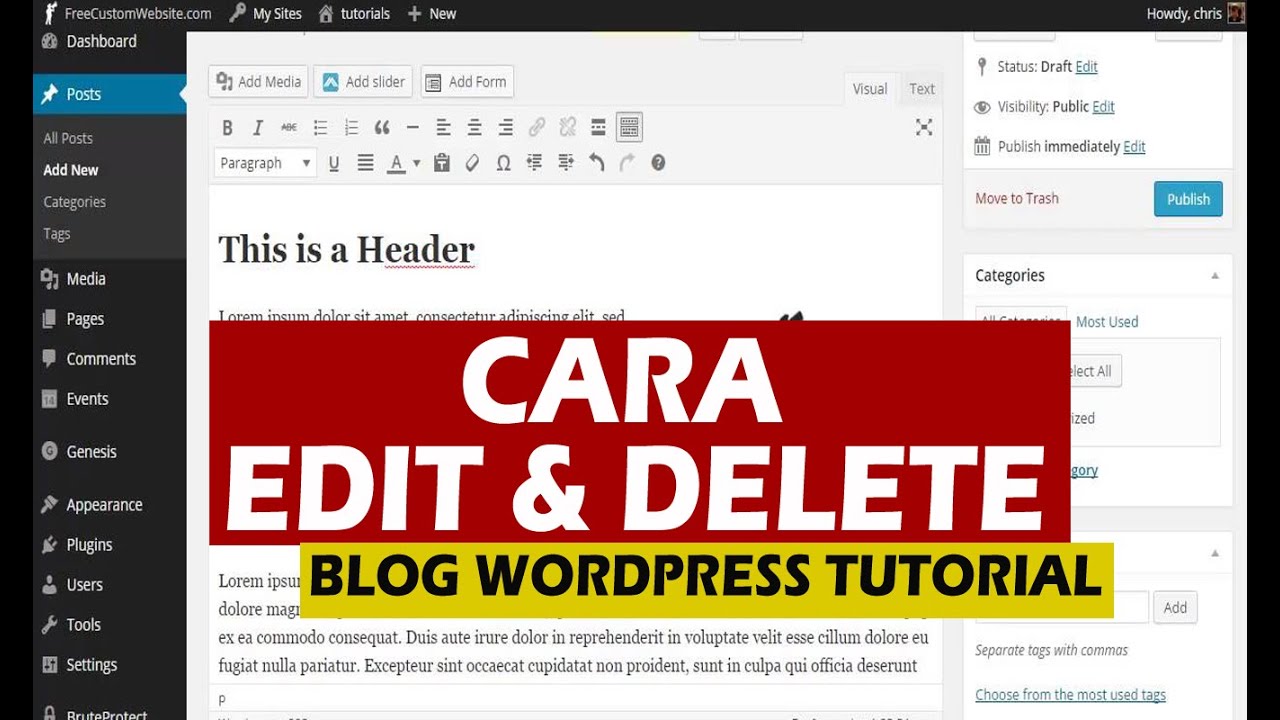Justify the text alignment
The height and width of the screenshot is (720, 1280).
[365, 163]
